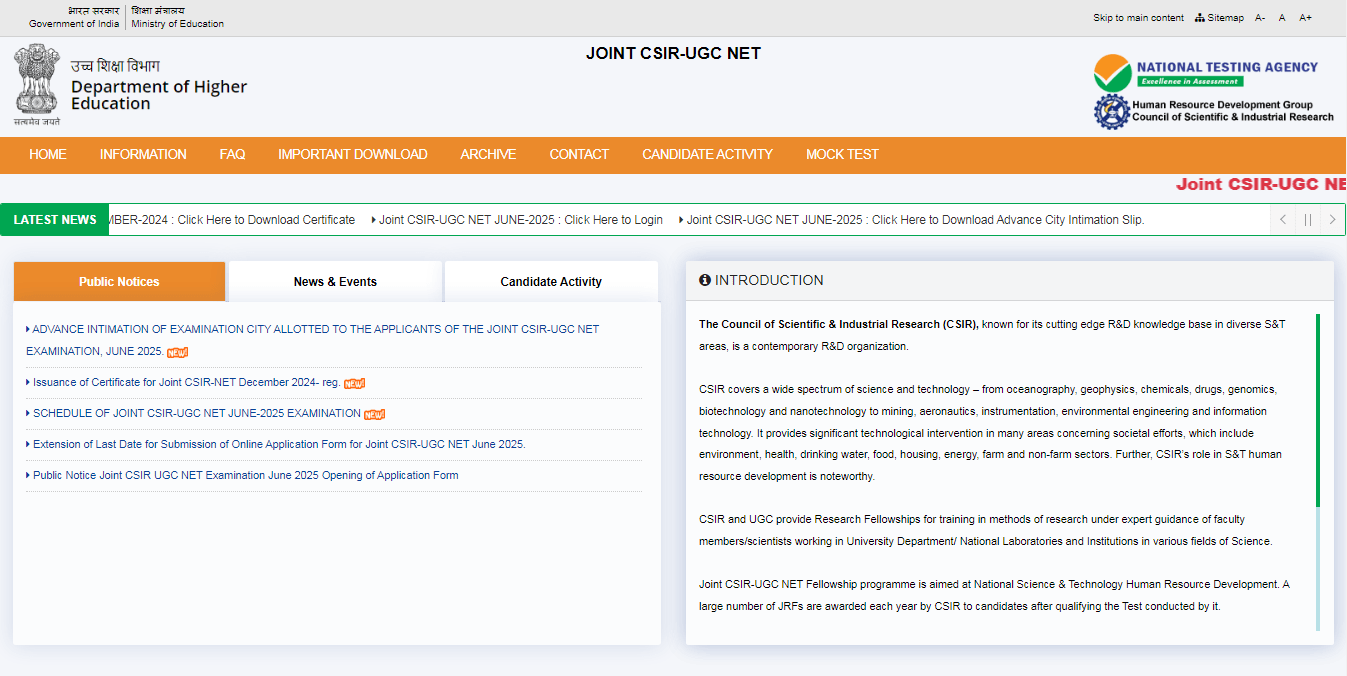Open the INFORMATION menu
1347x676 pixels.
pyautogui.click(x=143, y=155)
